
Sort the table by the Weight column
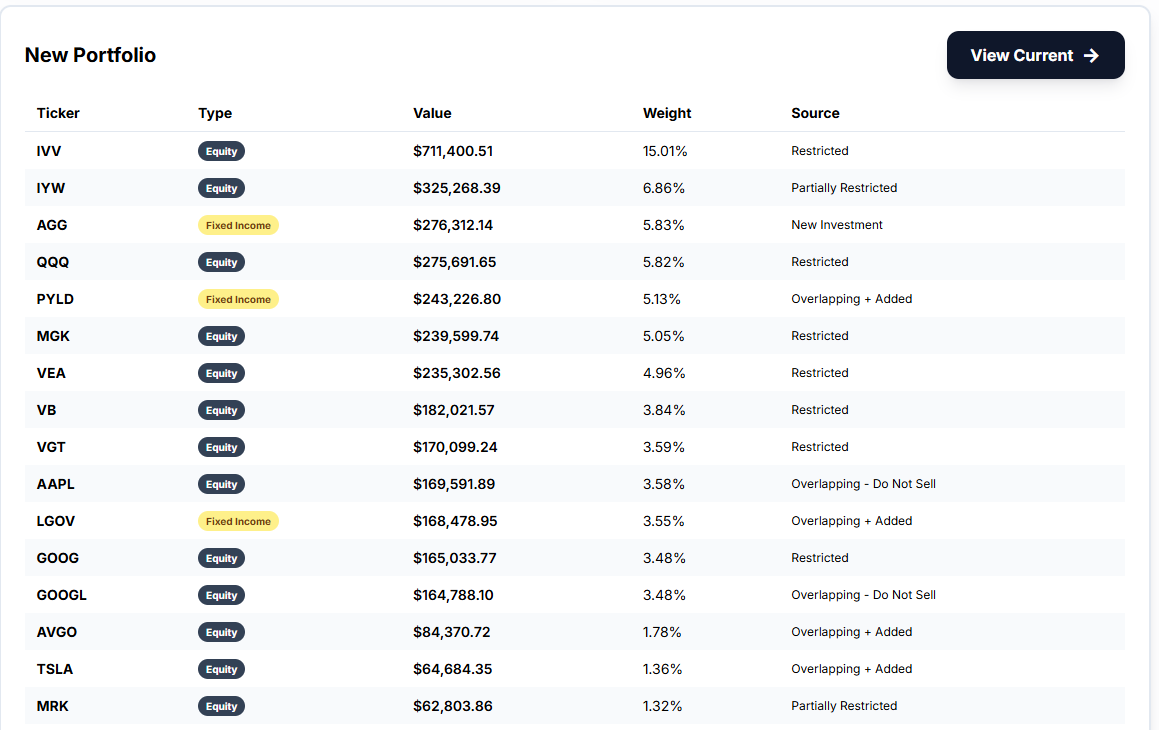tap(667, 113)
